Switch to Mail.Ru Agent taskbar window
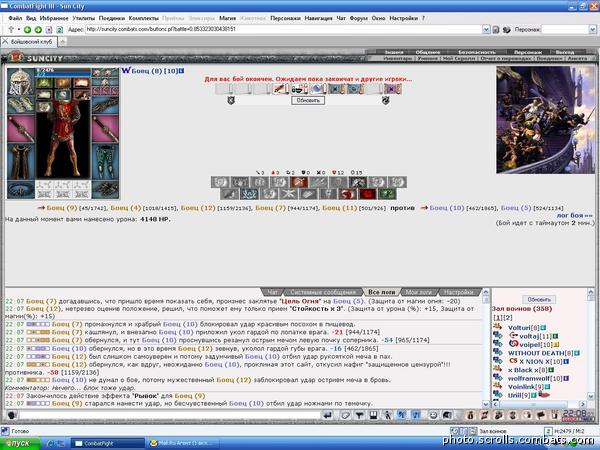 184,443
